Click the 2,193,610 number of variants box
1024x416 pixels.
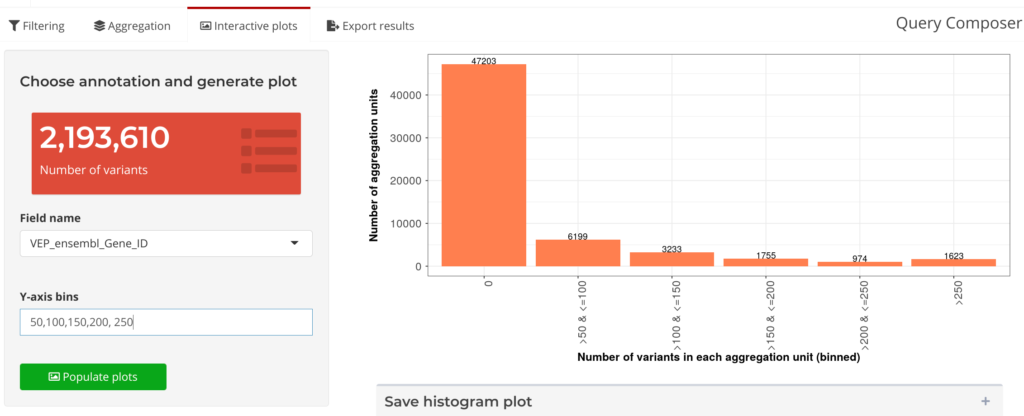click(x=166, y=153)
